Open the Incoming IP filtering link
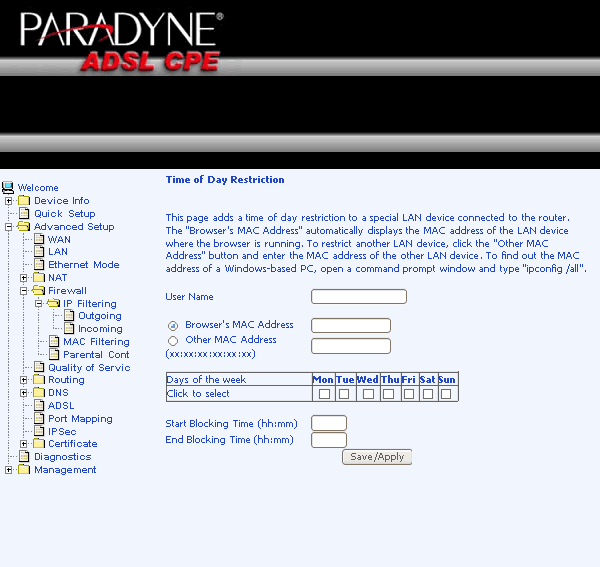The height and width of the screenshot is (567, 600). tap(100, 329)
